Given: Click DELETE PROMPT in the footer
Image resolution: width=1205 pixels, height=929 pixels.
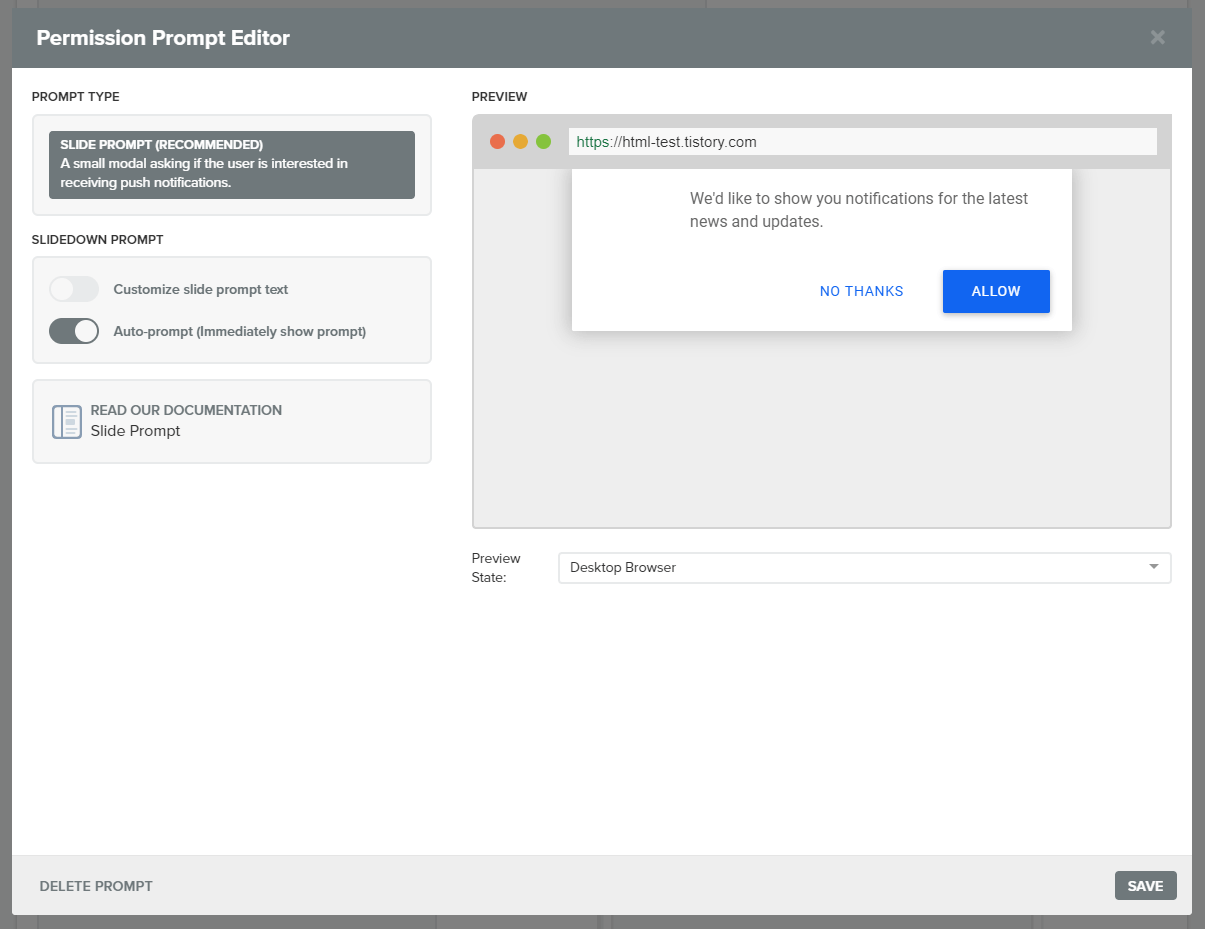Looking at the screenshot, I should click(x=96, y=886).
